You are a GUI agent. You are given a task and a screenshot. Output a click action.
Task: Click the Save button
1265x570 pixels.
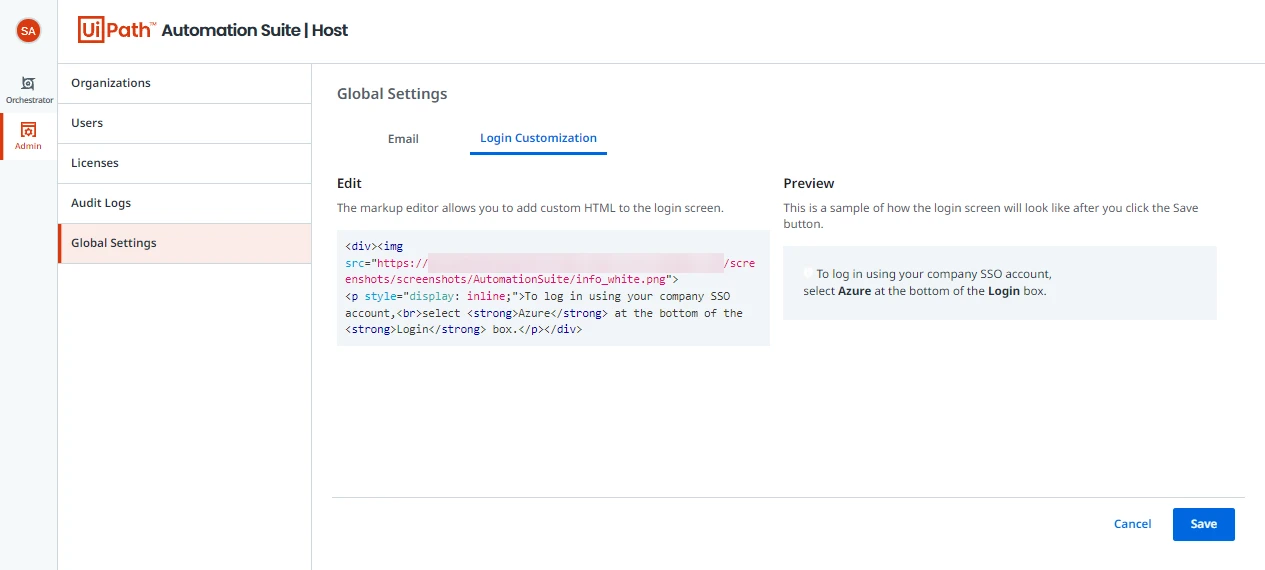pyautogui.click(x=1203, y=524)
